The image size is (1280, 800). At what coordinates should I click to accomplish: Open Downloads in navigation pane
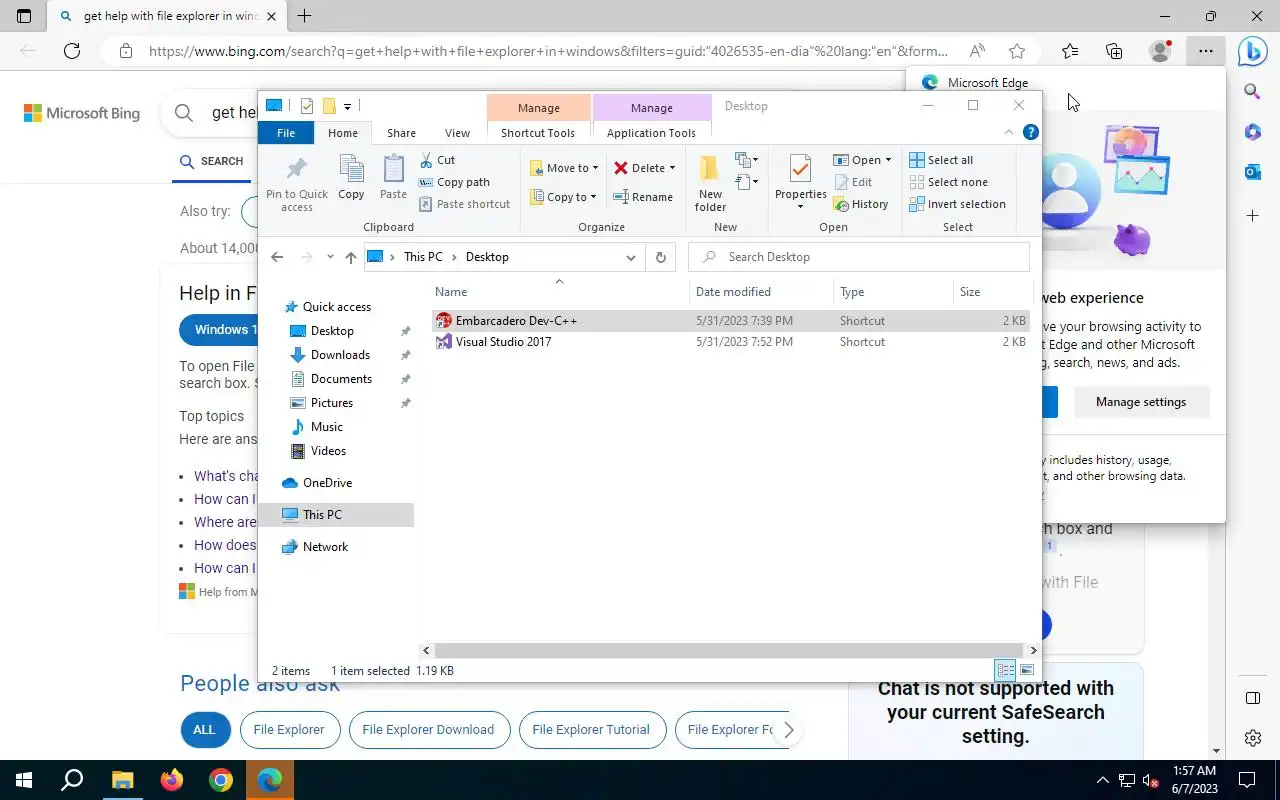pos(340,355)
